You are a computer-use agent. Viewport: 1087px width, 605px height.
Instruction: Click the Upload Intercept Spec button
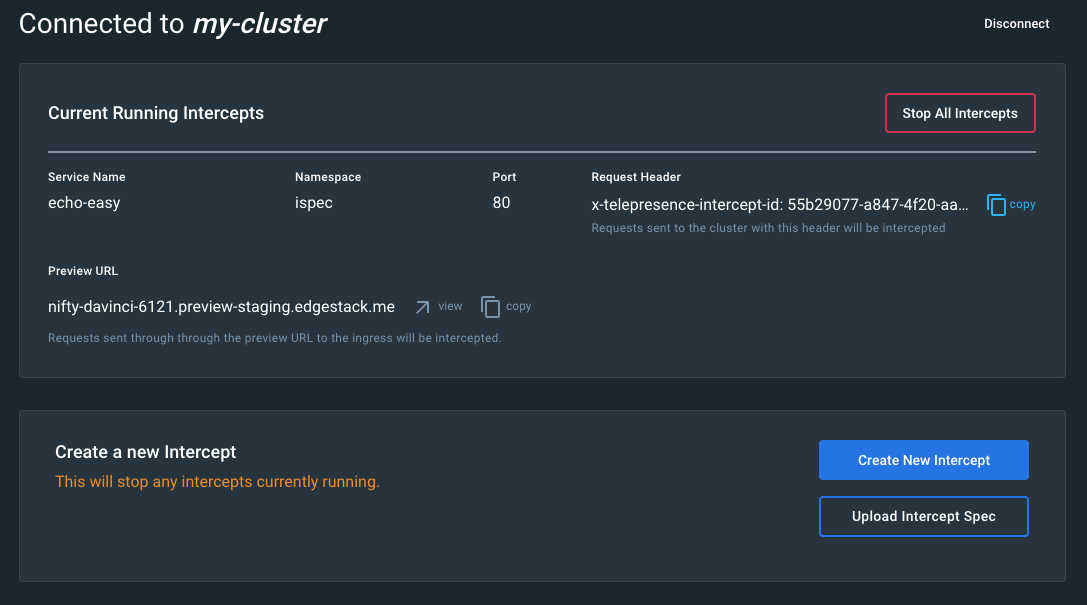click(x=923, y=517)
